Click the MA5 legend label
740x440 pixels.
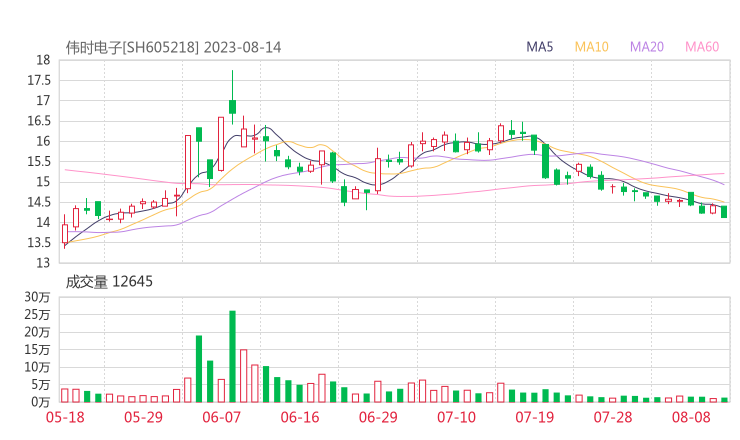pos(539,47)
